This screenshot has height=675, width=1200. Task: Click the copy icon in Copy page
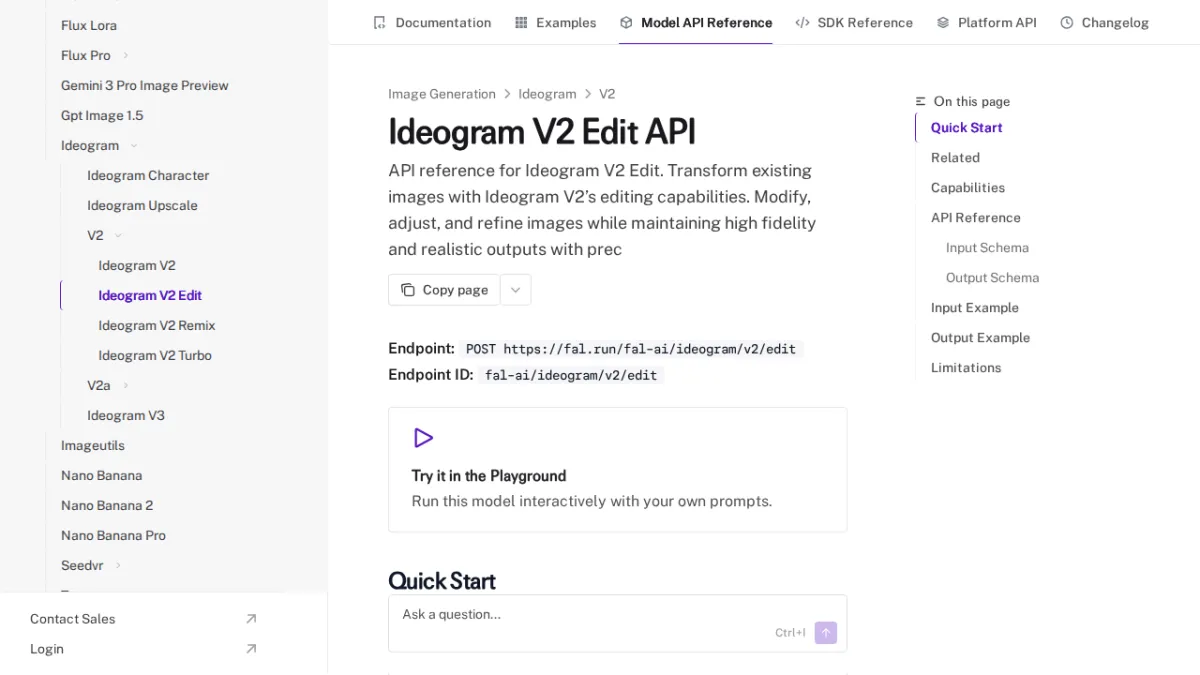pos(407,290)
